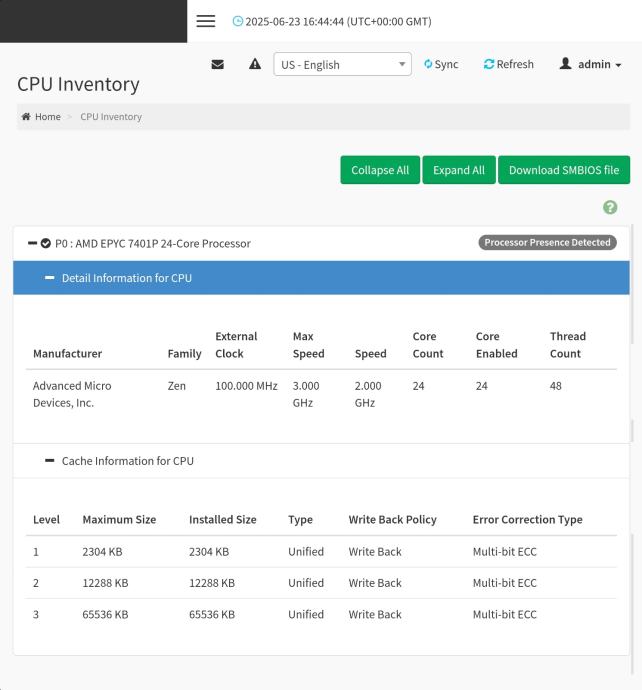
Task: Click the clock icon beside the timestamp
Action: coord(237,22)
